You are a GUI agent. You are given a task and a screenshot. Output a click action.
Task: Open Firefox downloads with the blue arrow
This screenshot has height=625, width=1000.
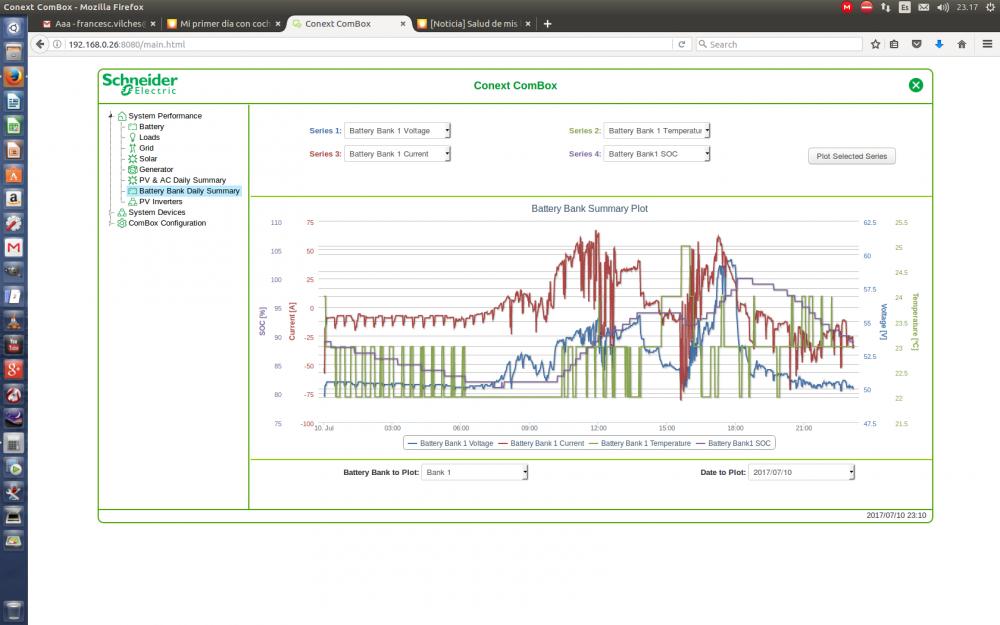[939, 44]
